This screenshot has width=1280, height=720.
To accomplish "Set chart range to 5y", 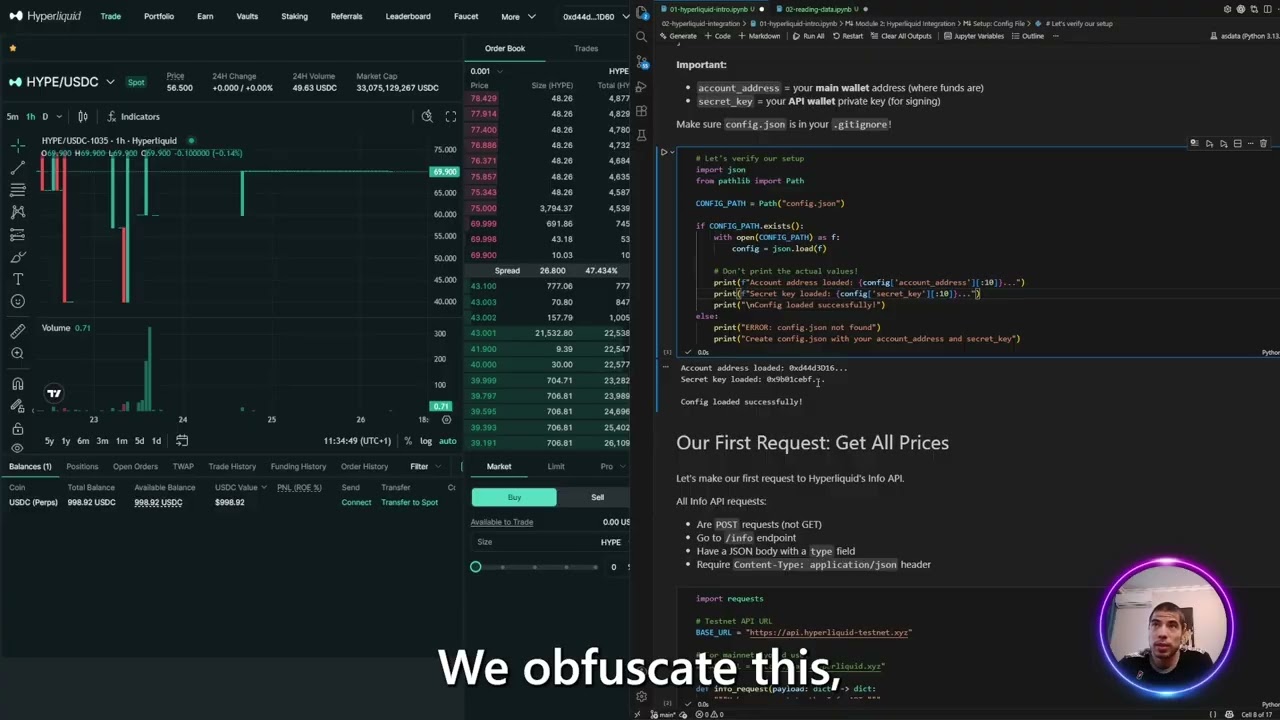I will click(49, 441).
